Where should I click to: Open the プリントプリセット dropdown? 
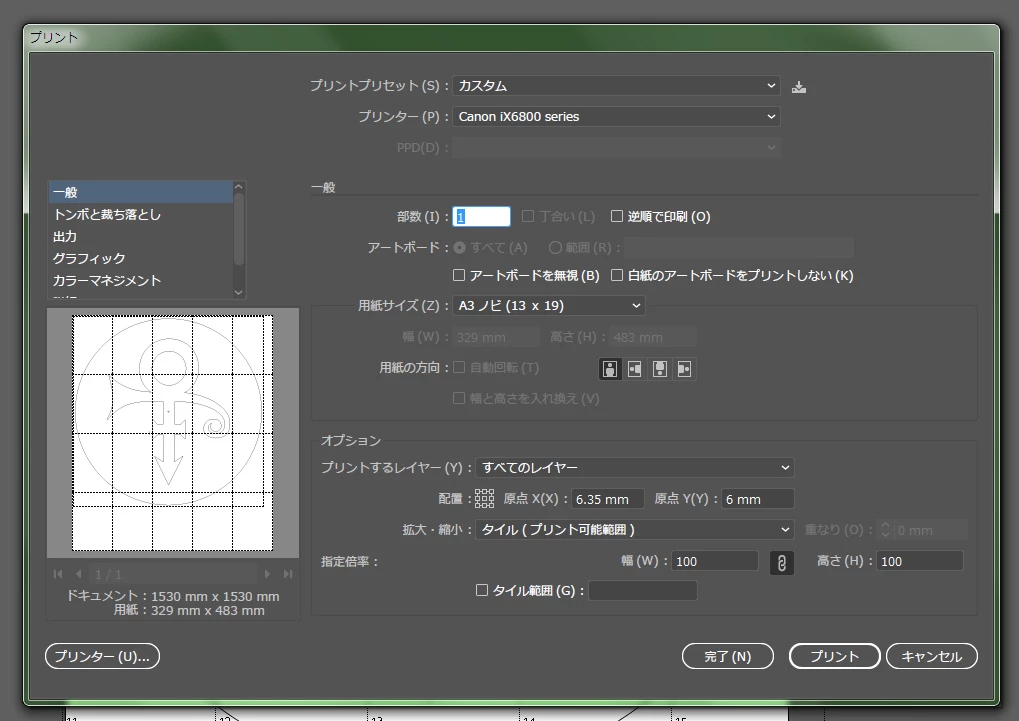point(616,86)
